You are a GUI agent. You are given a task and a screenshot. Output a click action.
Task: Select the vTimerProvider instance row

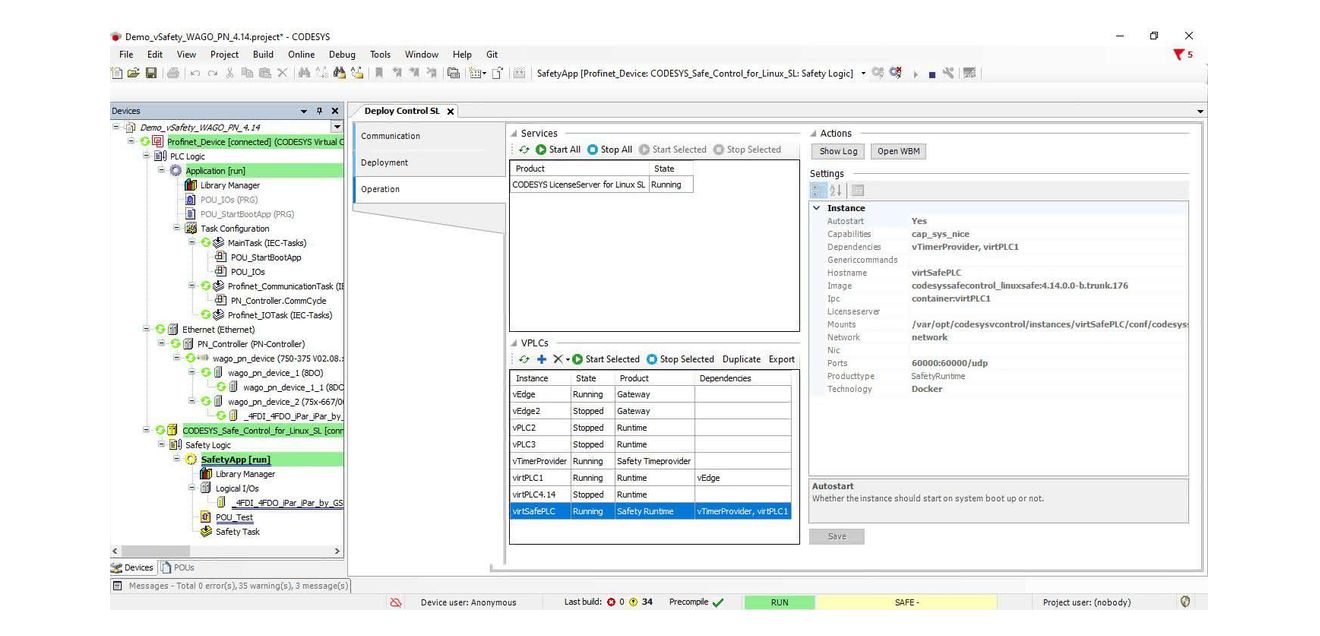tap(651, 461)
